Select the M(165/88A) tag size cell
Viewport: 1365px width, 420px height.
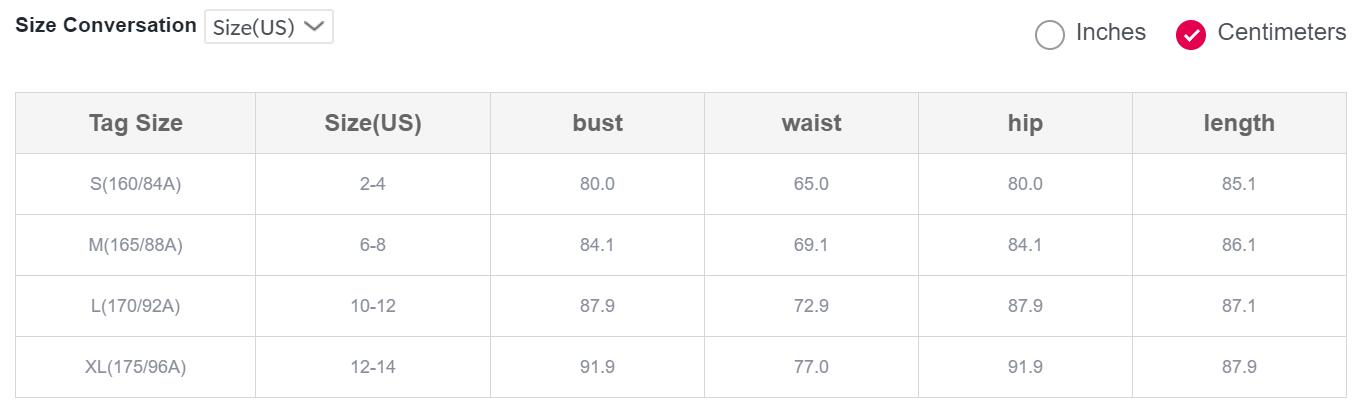tap(136, 245)
